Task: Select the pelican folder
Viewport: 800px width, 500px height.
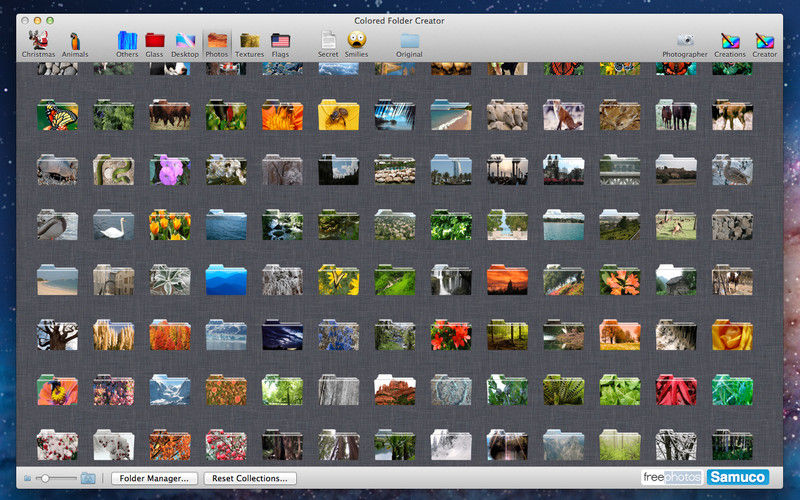Action: pos(58,225)
